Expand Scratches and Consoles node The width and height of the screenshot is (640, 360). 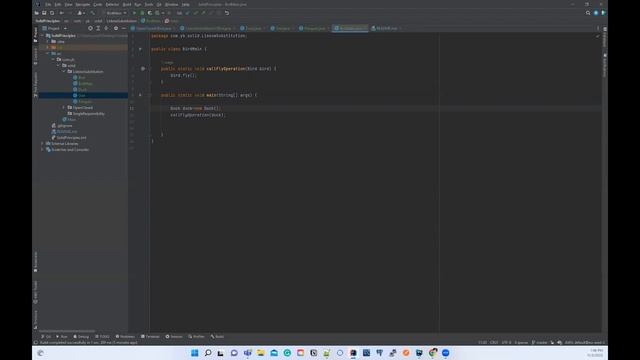pos(42,150)
